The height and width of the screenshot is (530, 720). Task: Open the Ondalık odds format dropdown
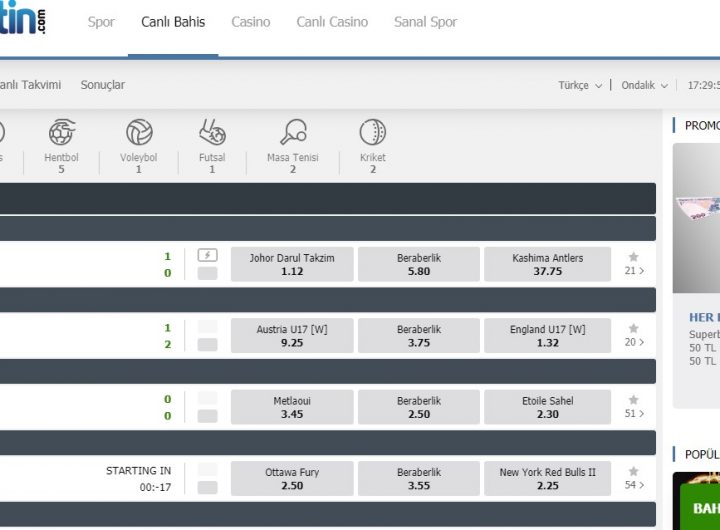coord(644,85)
